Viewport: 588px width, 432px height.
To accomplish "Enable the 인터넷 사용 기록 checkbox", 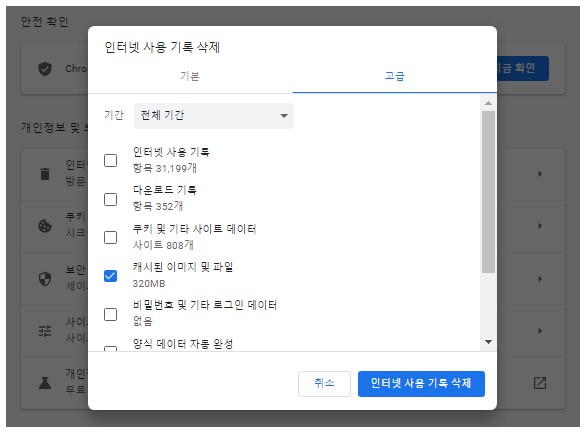I will pos(110,160).
